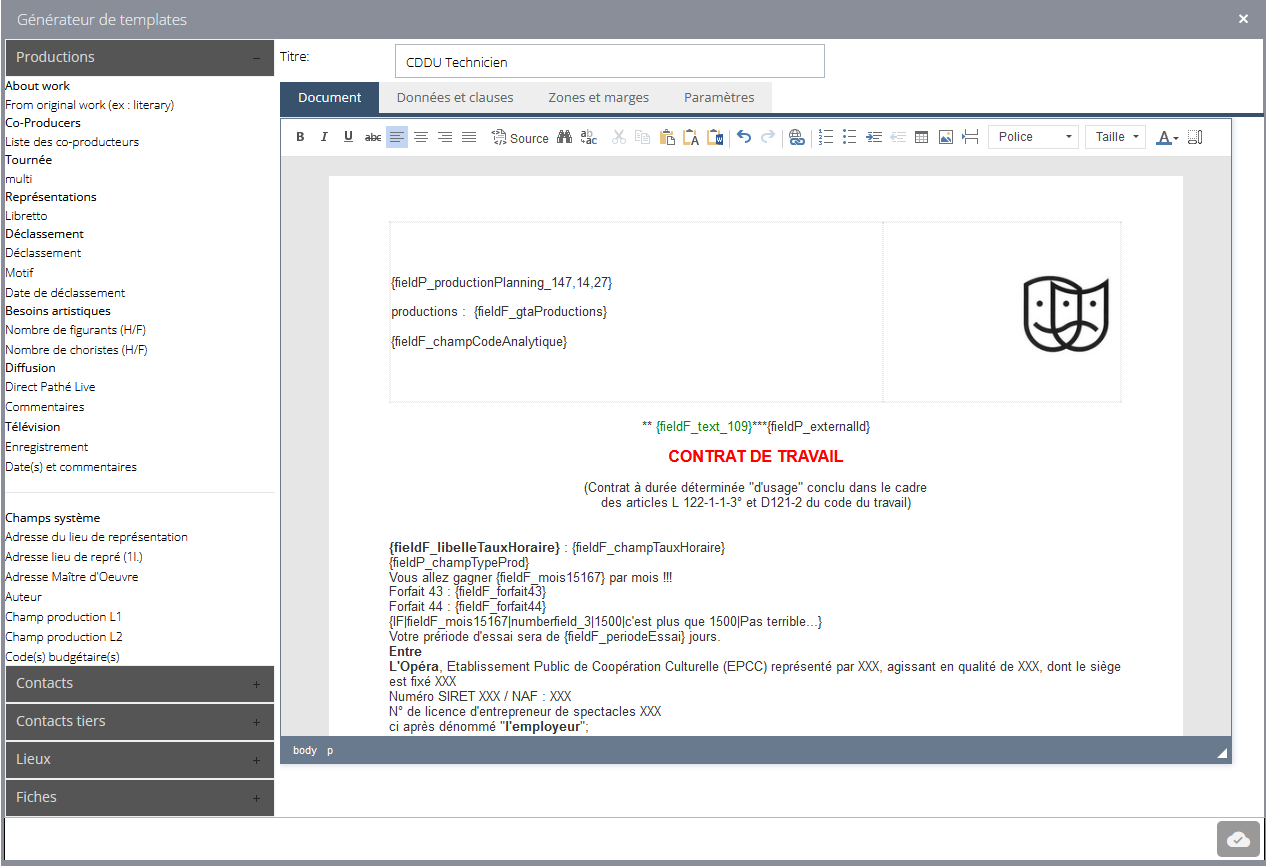This screenshot has width=1266, height=866.
Task: Switch to the Données et clauses tab
Action: [x=455, y=97]
